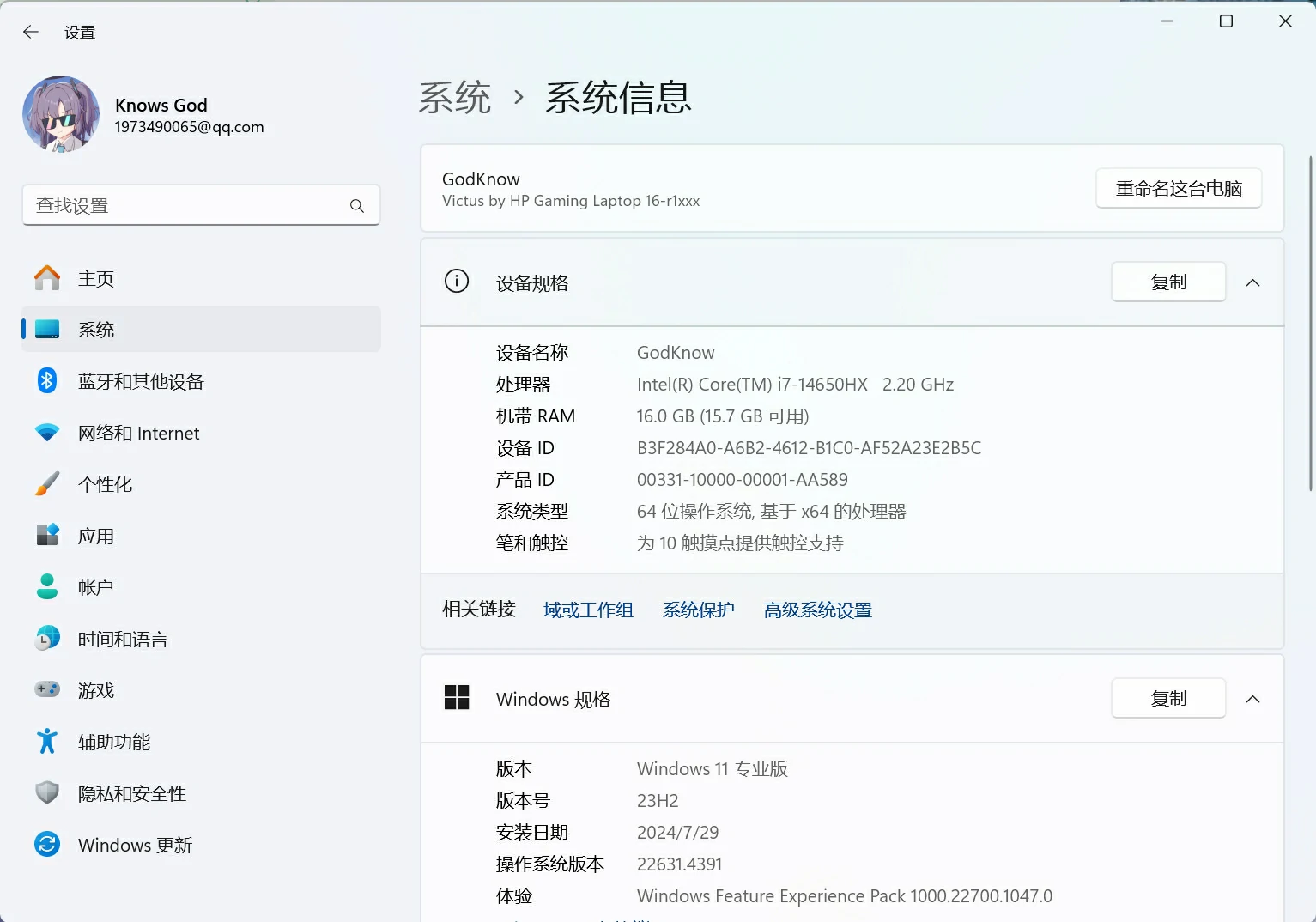Screen dimensions: 1316x922
Task: Collapse the Windows 规格 section chevron
Action: pos(1253,699)
